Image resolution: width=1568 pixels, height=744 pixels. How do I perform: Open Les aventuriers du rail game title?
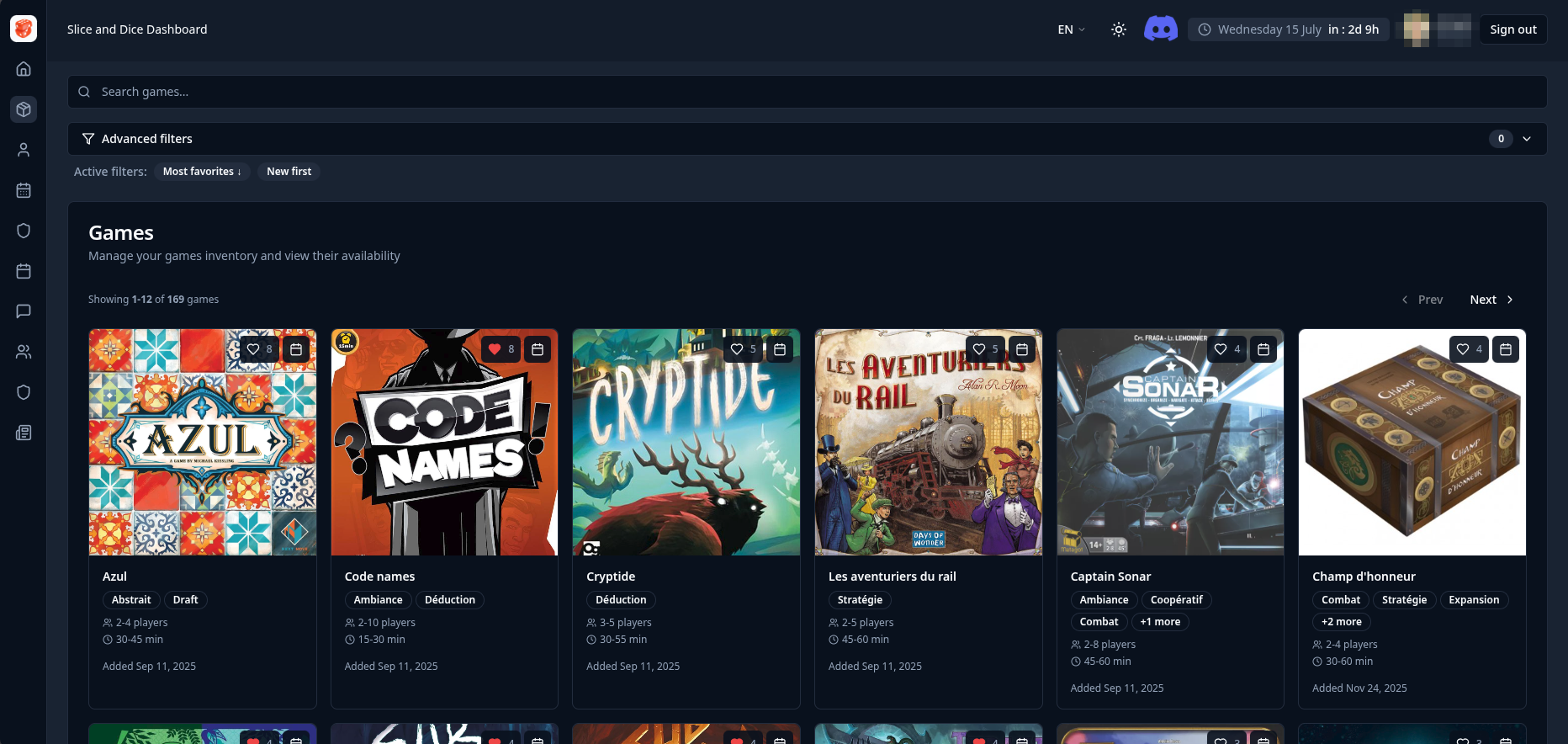pyautogui.click(x=892, y=577)
